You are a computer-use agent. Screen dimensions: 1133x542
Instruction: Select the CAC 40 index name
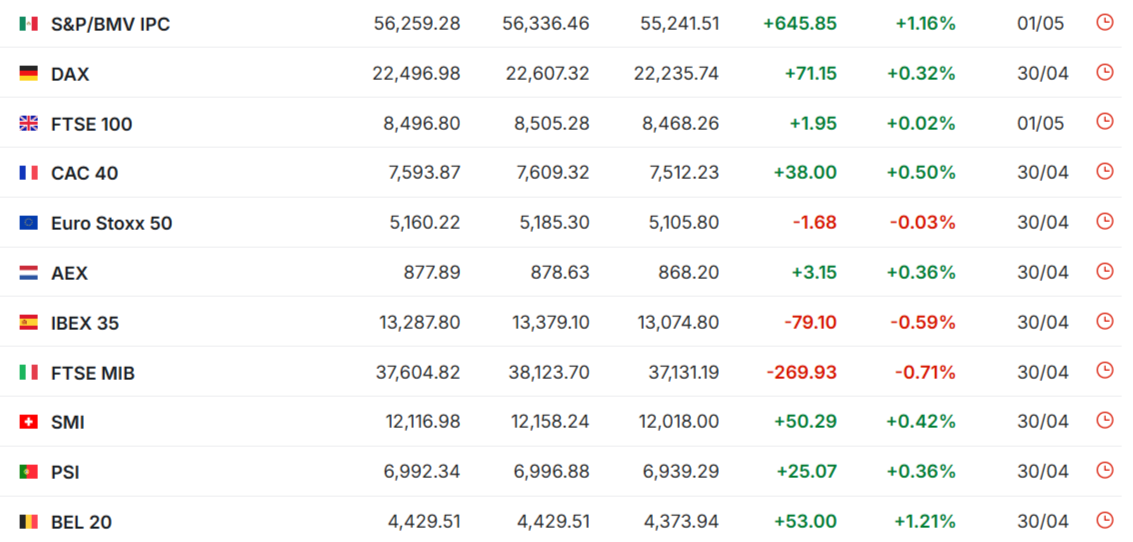[85, 173]
